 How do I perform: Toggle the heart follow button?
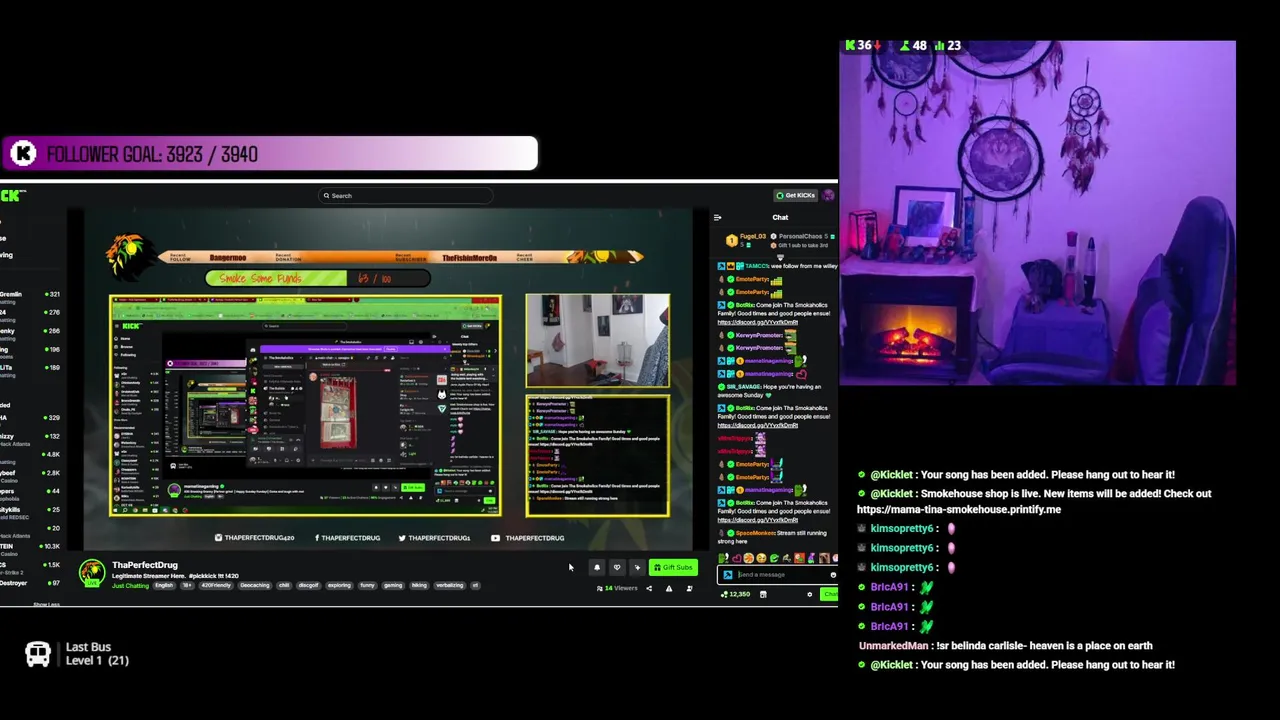coord(617,567)
